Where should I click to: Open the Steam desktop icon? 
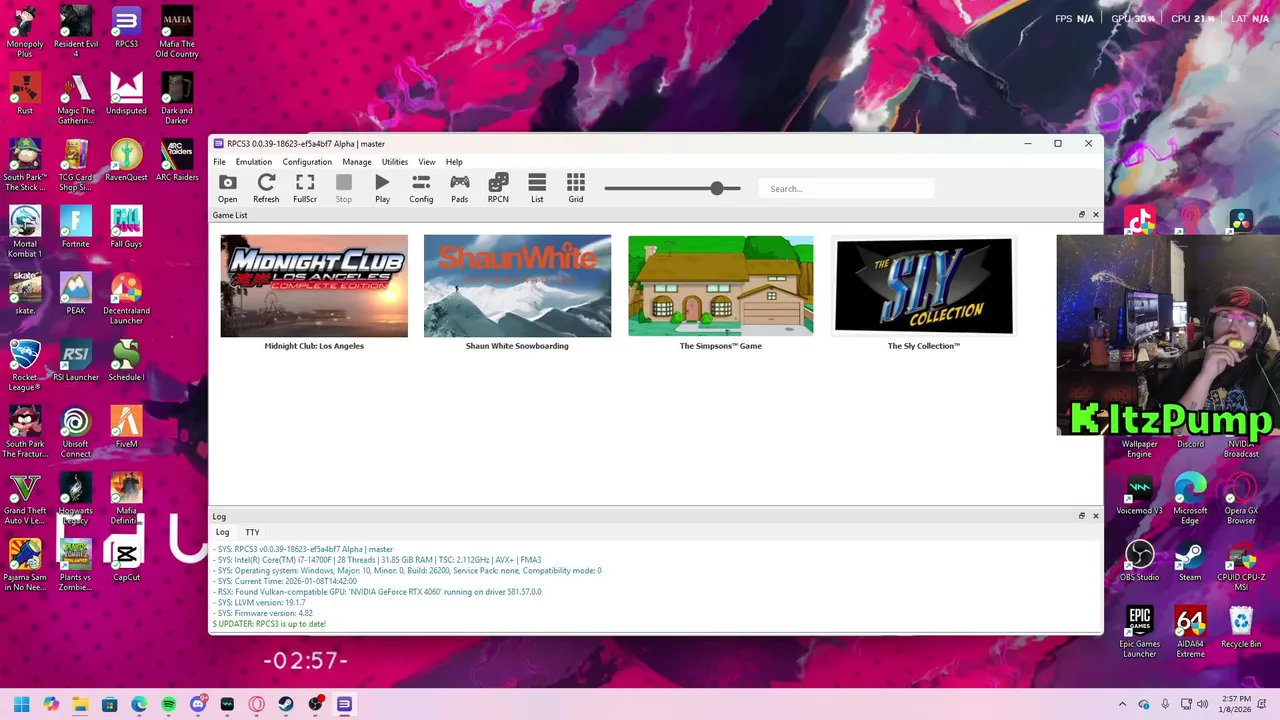tap(1190, 560)
